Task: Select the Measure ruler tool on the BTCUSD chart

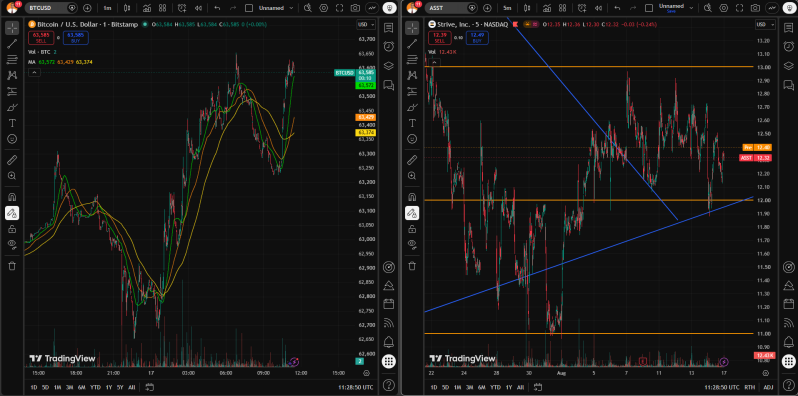Action: click(x=12, y=160)
